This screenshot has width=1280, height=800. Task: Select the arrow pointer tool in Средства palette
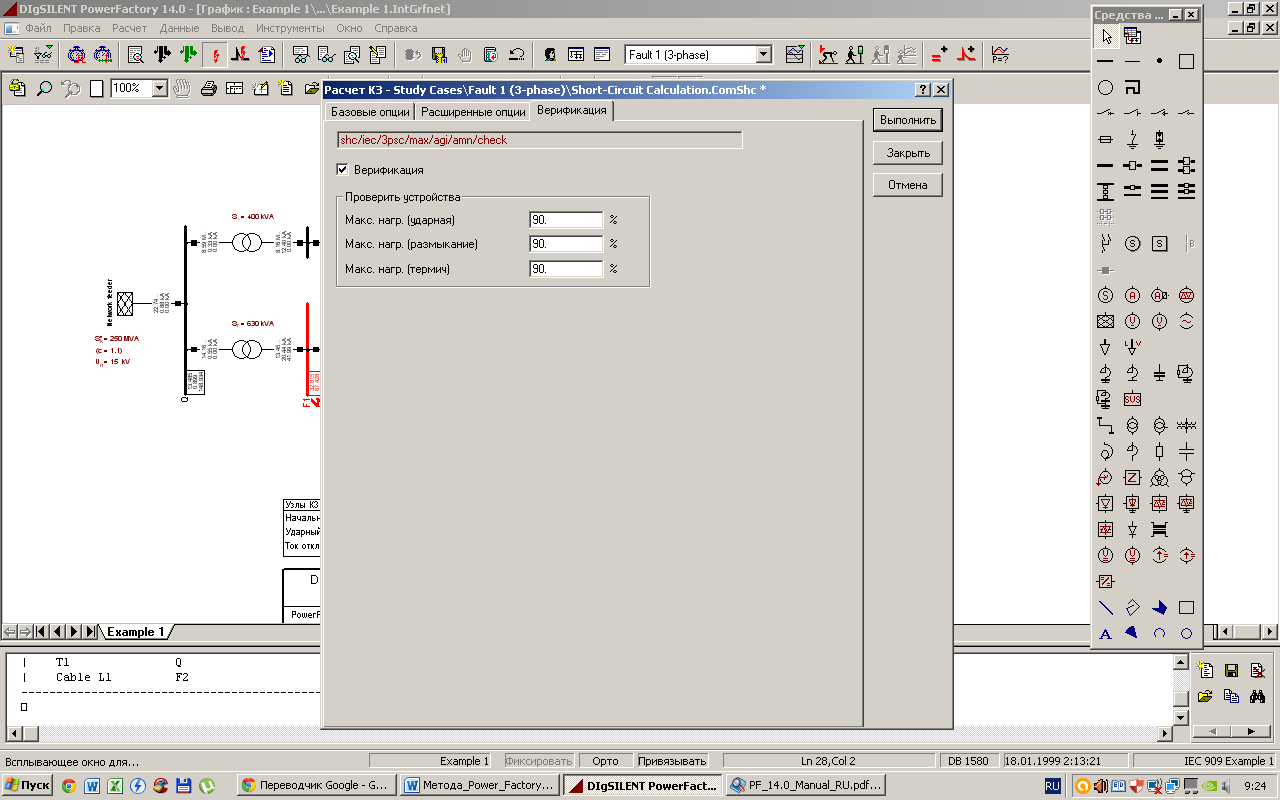(x=1105, y=36)
